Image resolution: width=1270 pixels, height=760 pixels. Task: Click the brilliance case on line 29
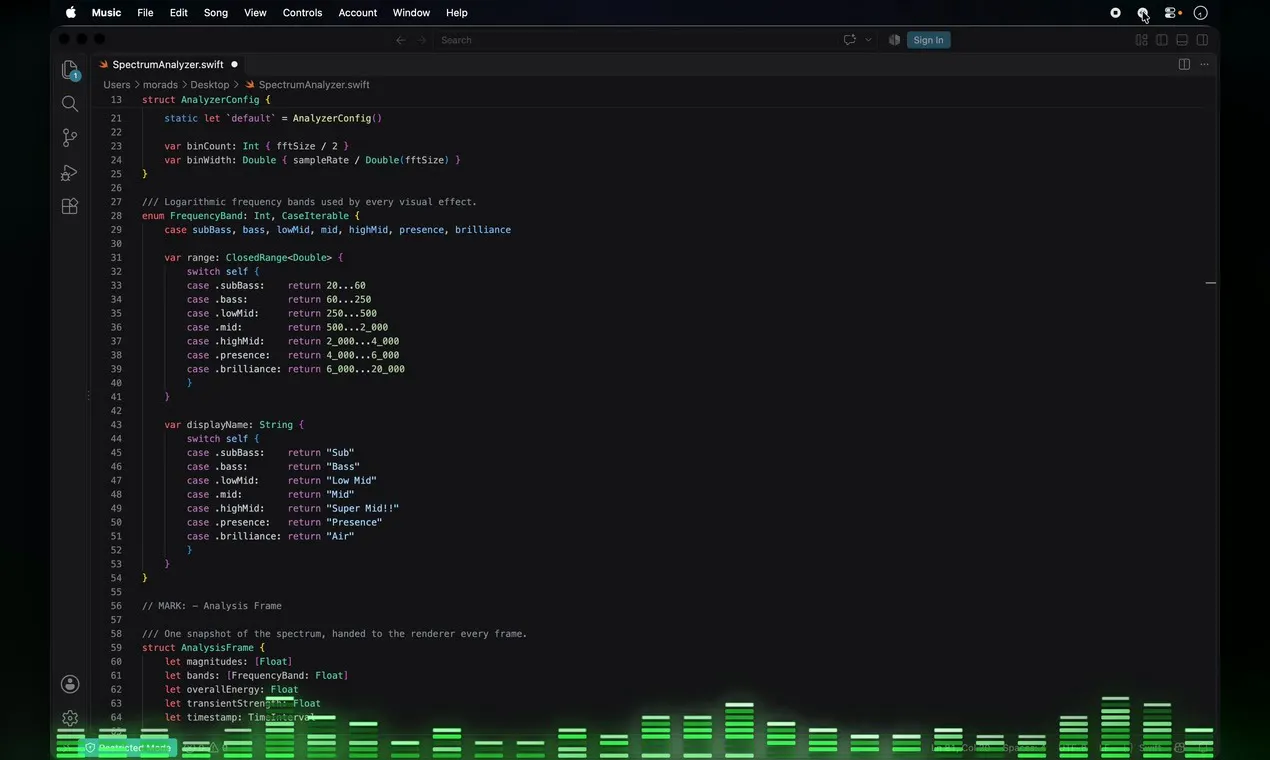(x=483, y=230)
